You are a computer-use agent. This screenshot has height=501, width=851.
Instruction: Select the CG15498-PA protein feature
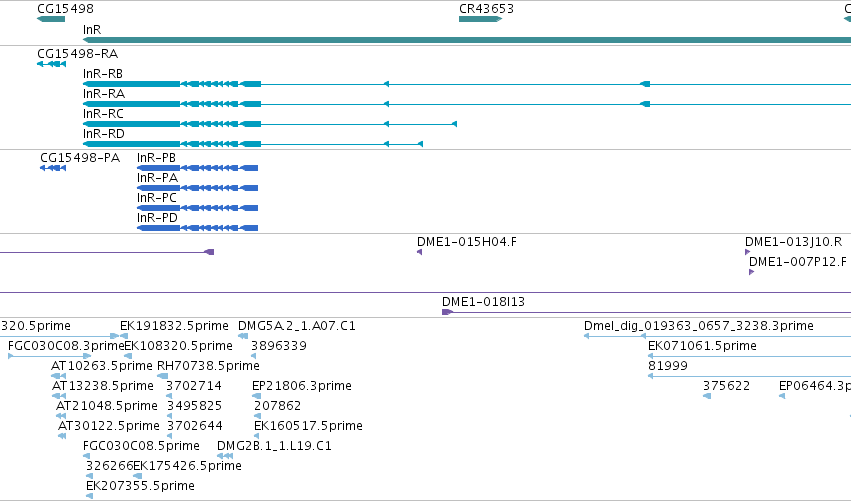pyautogui.click(x=53, y=168)
